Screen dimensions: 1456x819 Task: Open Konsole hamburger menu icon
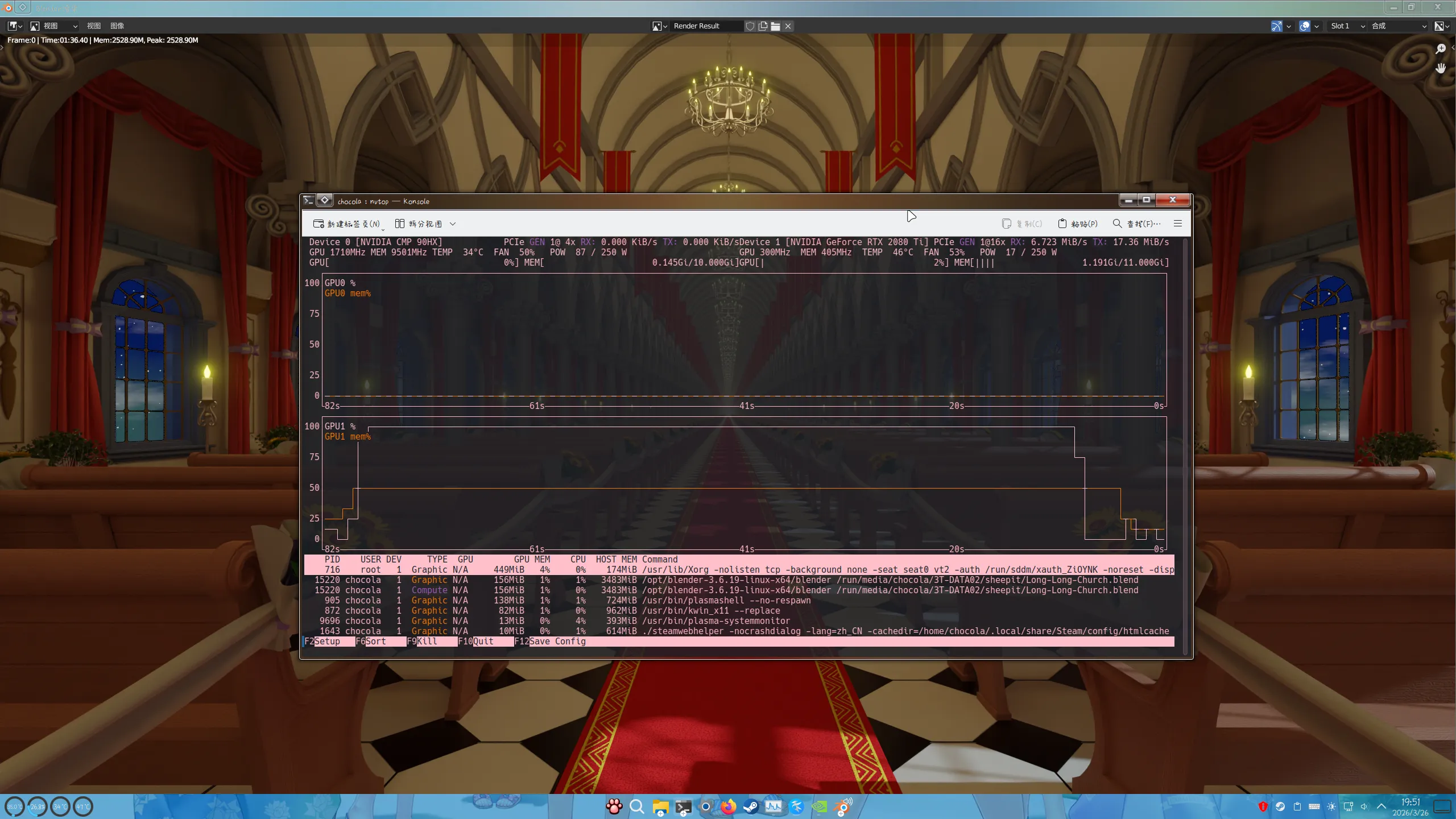(x=1178, y=224)
